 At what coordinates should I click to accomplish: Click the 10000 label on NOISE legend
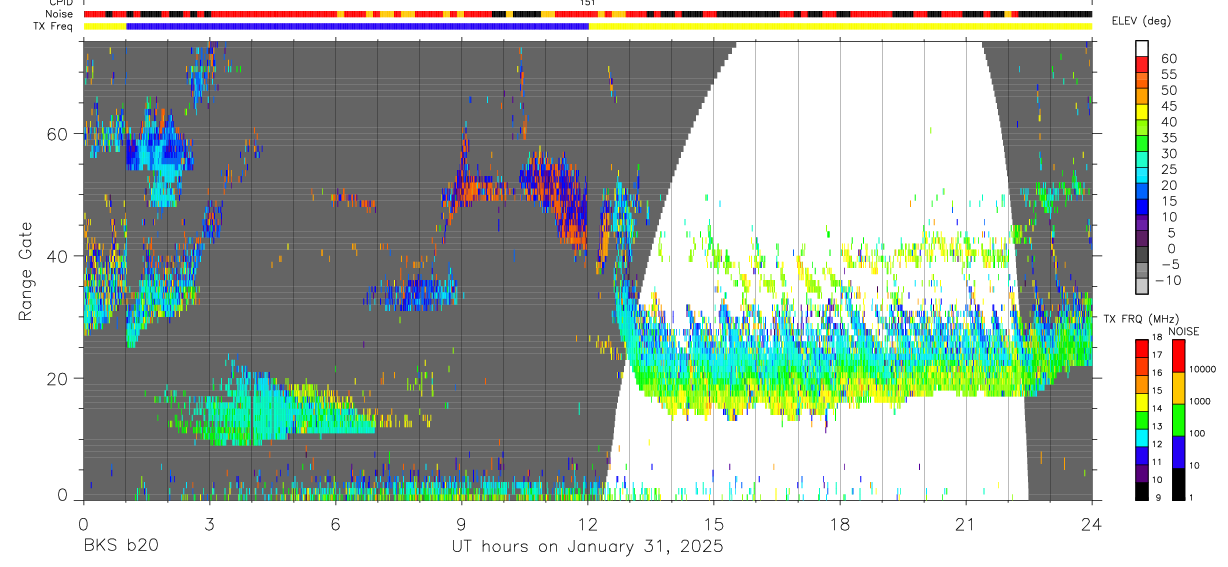(x=1203, y=369)
